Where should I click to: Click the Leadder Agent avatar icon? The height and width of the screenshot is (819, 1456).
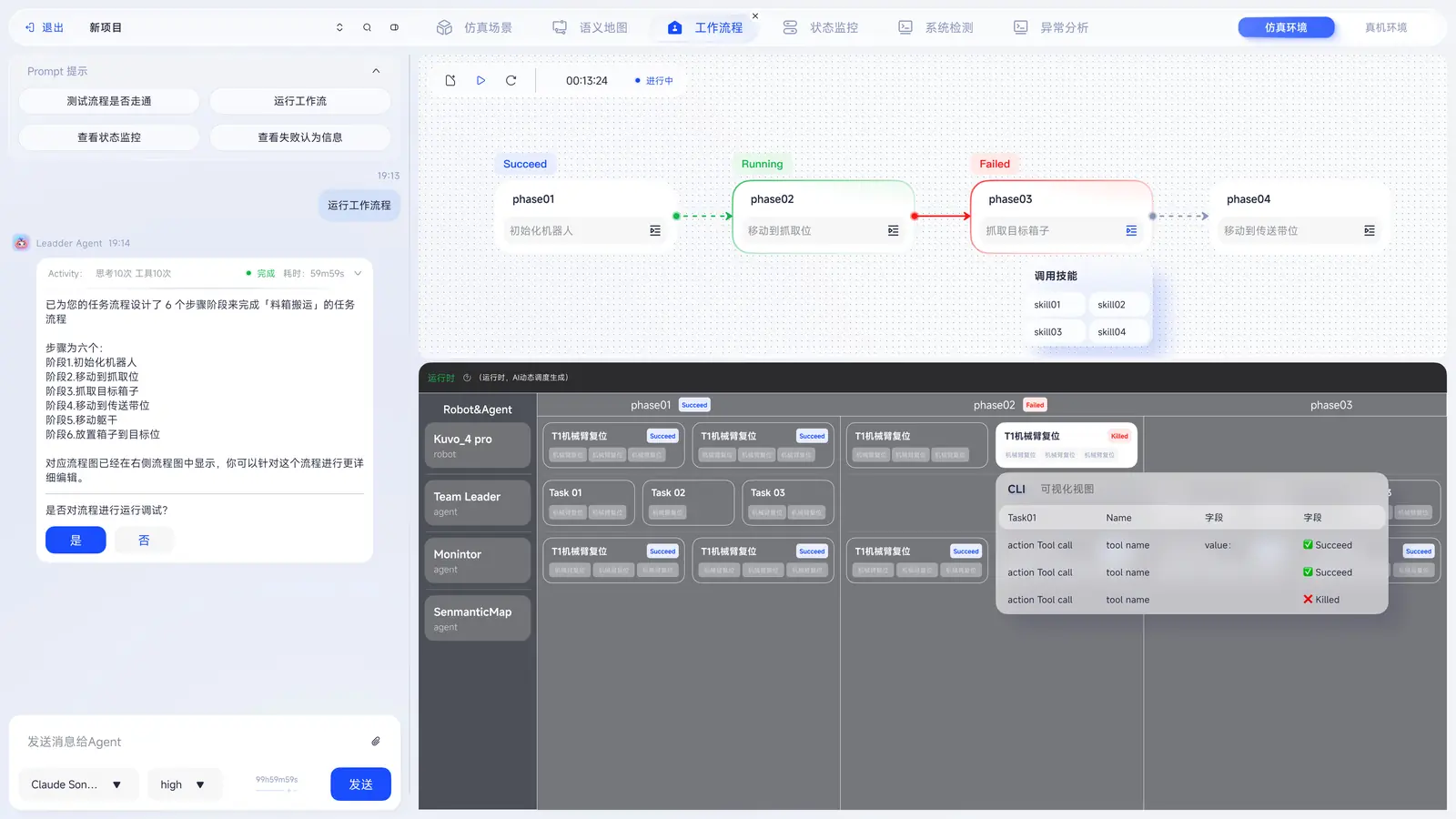pyautogui.click(x=21, y=243)
